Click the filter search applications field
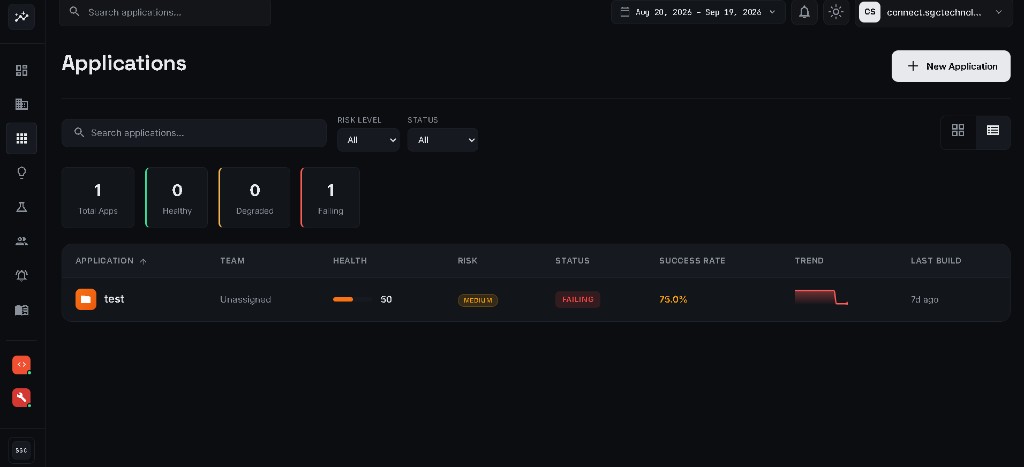The image size is (1024, 467). click(194, 133)
